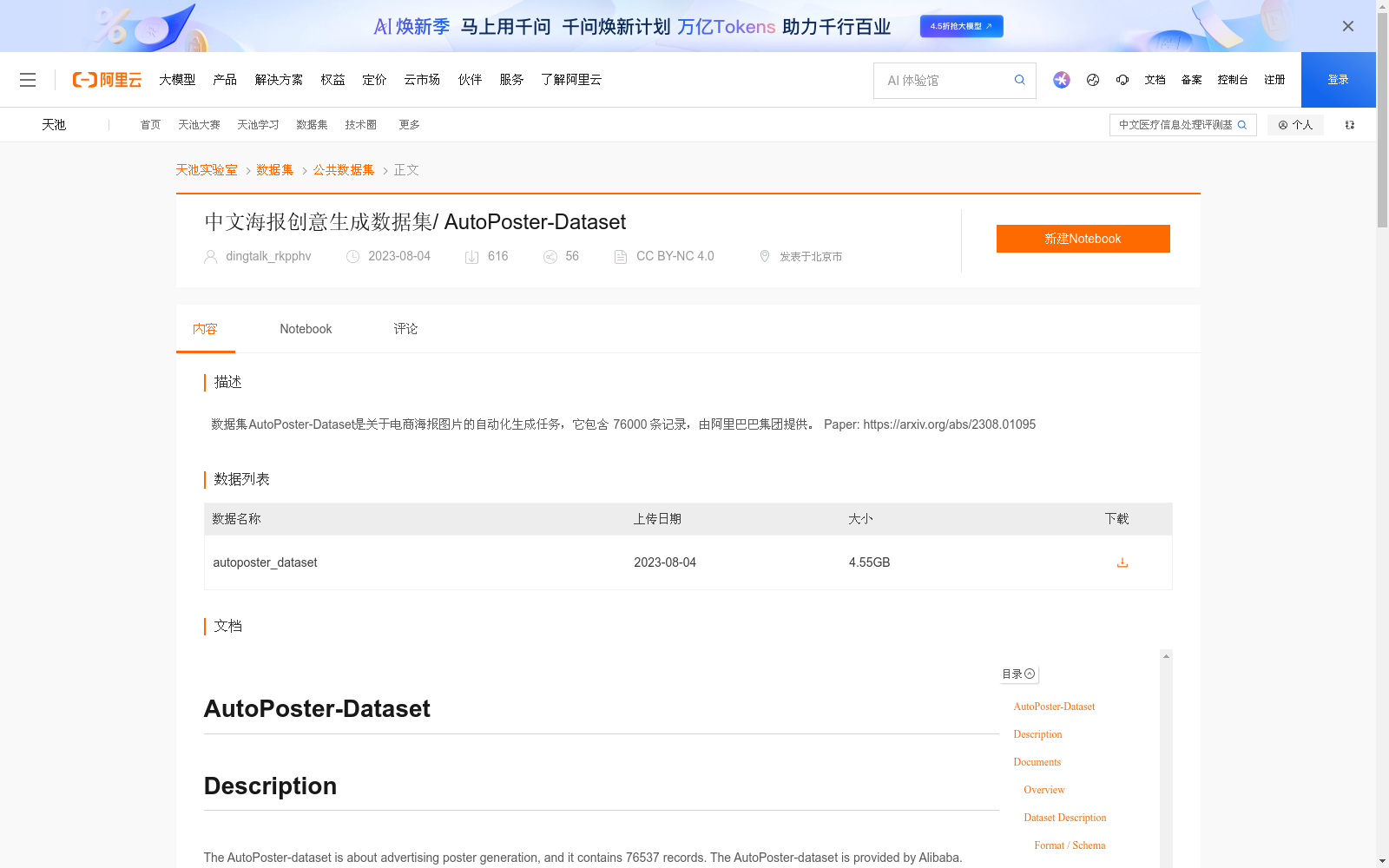1389x868 pixels.
Task: Click the 4.5折抢大模型 banner button
Action: (x=962, y=26)
